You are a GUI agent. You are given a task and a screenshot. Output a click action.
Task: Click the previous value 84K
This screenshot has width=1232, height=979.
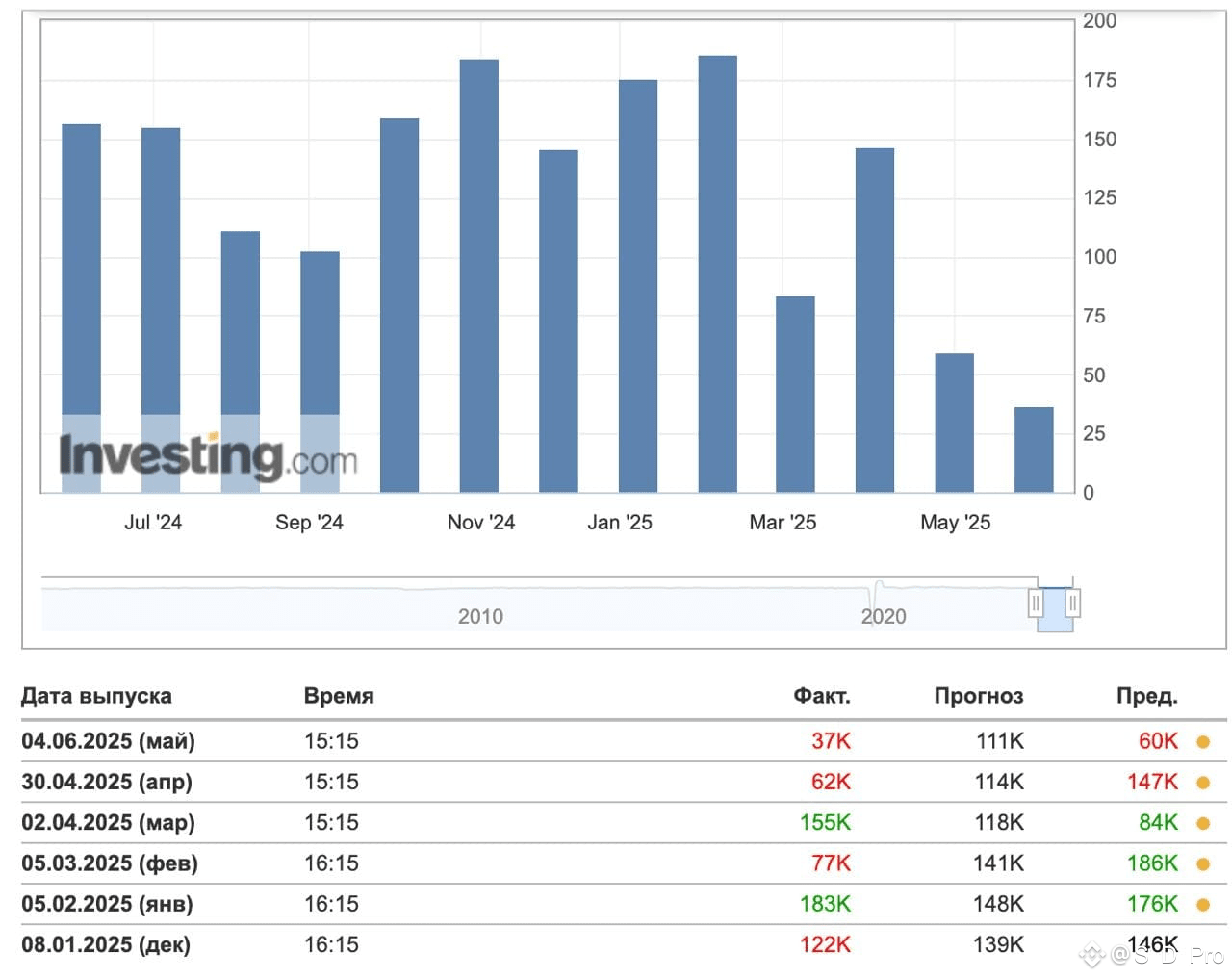point(1158,822)
